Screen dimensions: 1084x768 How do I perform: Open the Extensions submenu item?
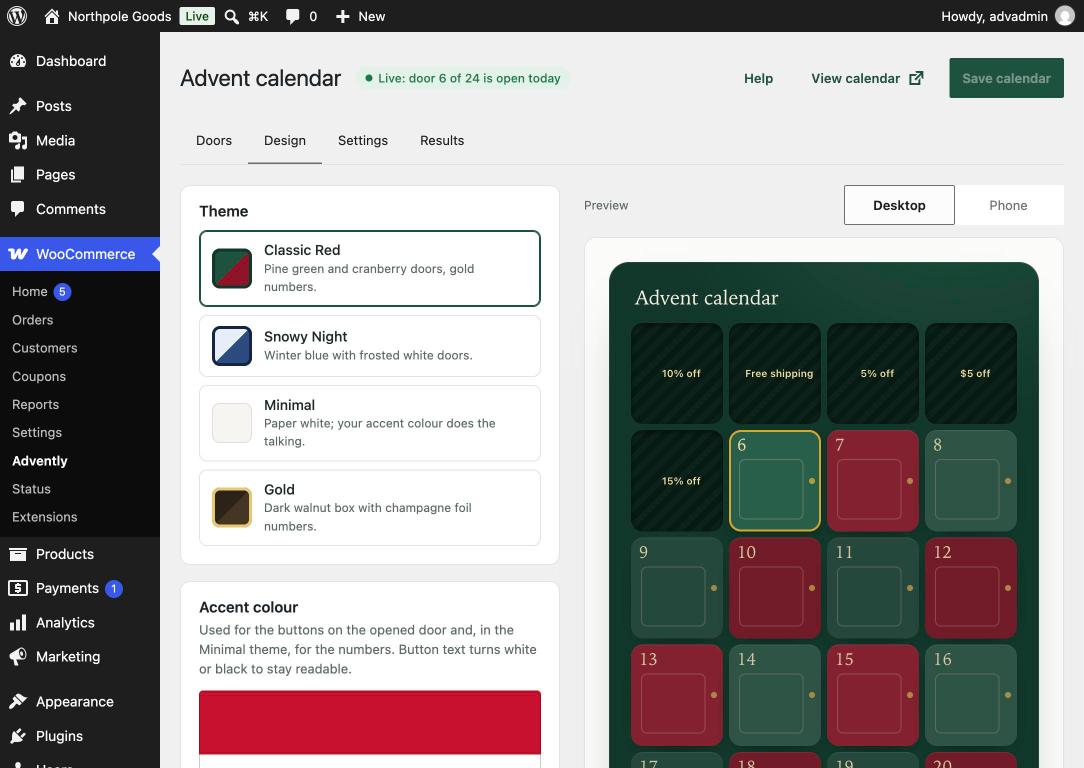click(x=44, y=516)
